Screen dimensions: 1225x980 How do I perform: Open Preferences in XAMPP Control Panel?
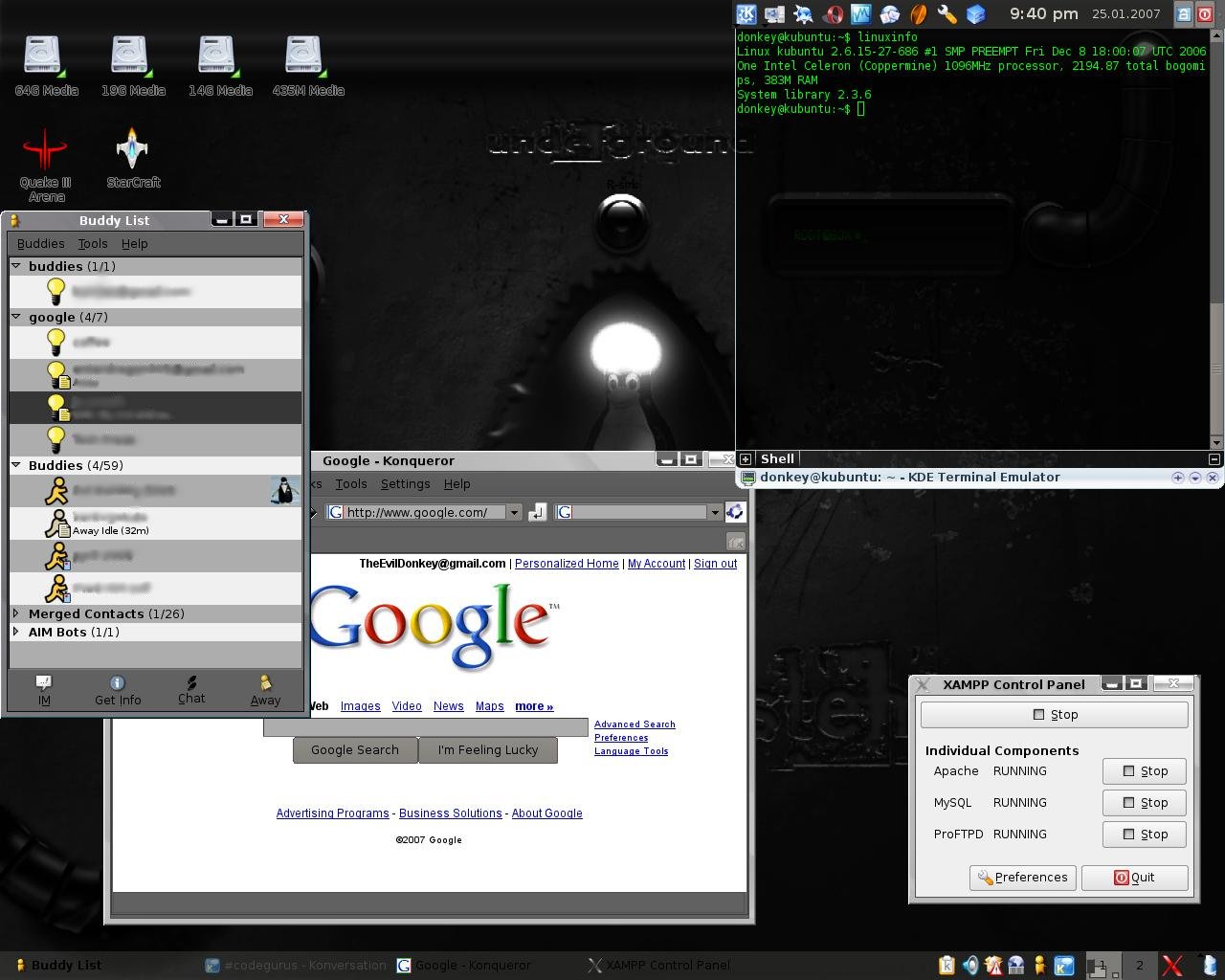(1023, 877)
